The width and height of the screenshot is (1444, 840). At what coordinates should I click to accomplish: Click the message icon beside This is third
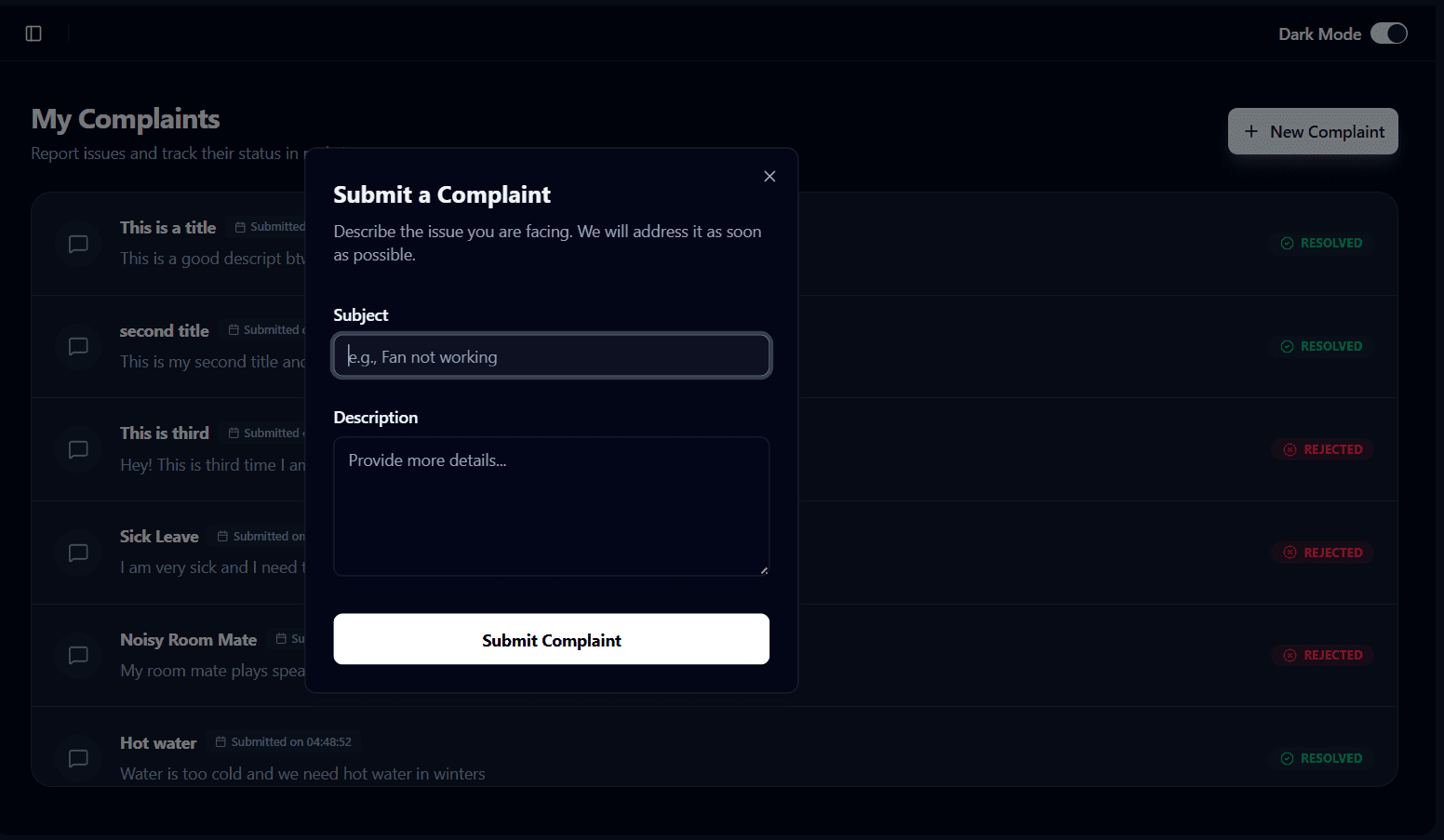pos(79,449)
